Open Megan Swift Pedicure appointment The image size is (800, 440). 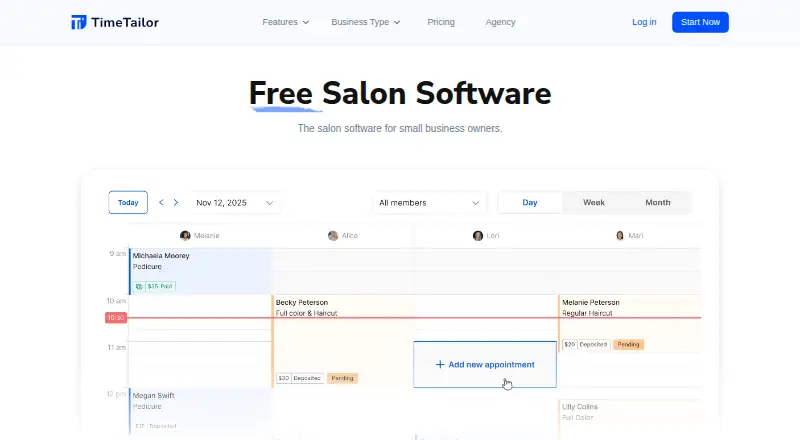coord(200,411)
